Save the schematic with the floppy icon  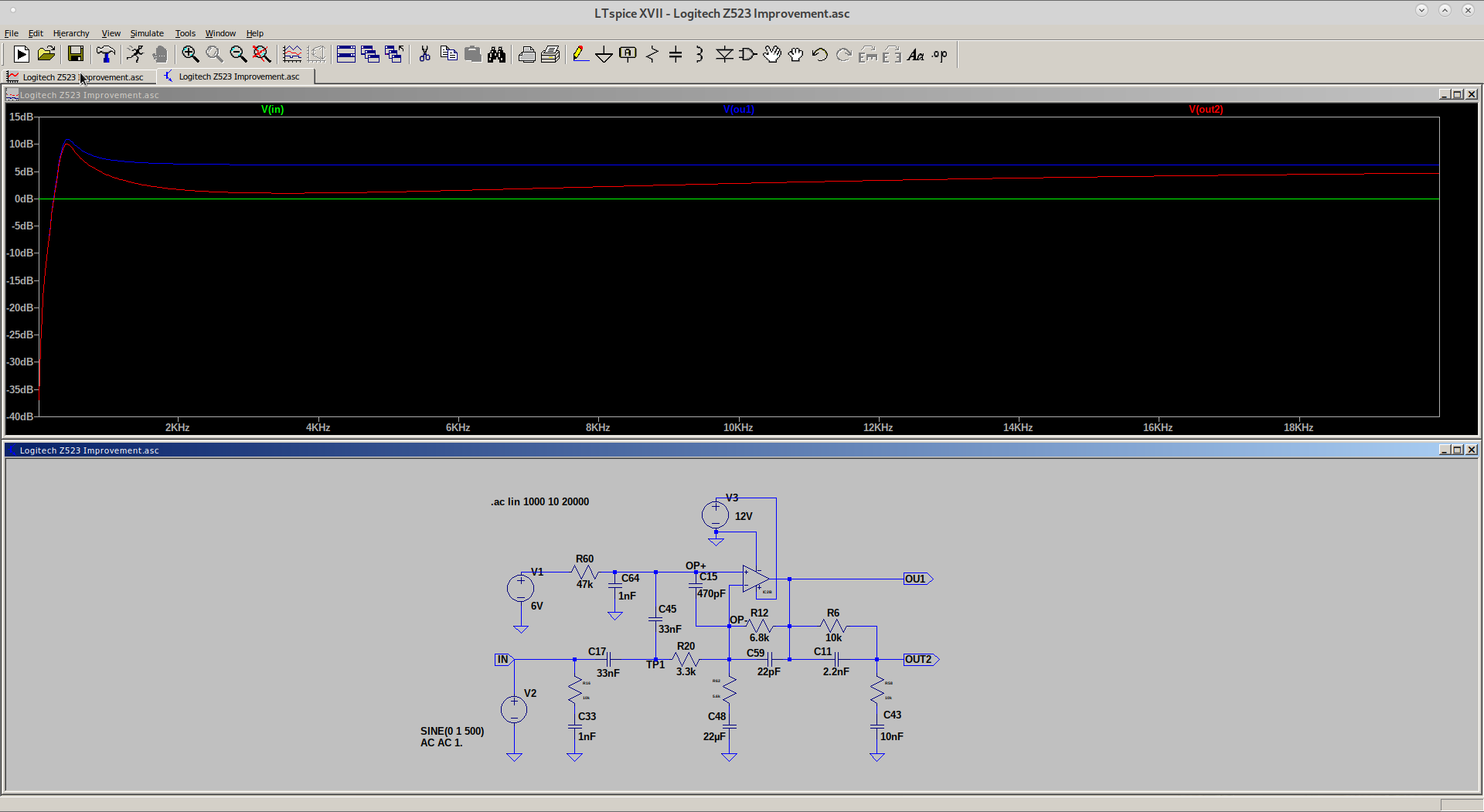pos(75,54)
